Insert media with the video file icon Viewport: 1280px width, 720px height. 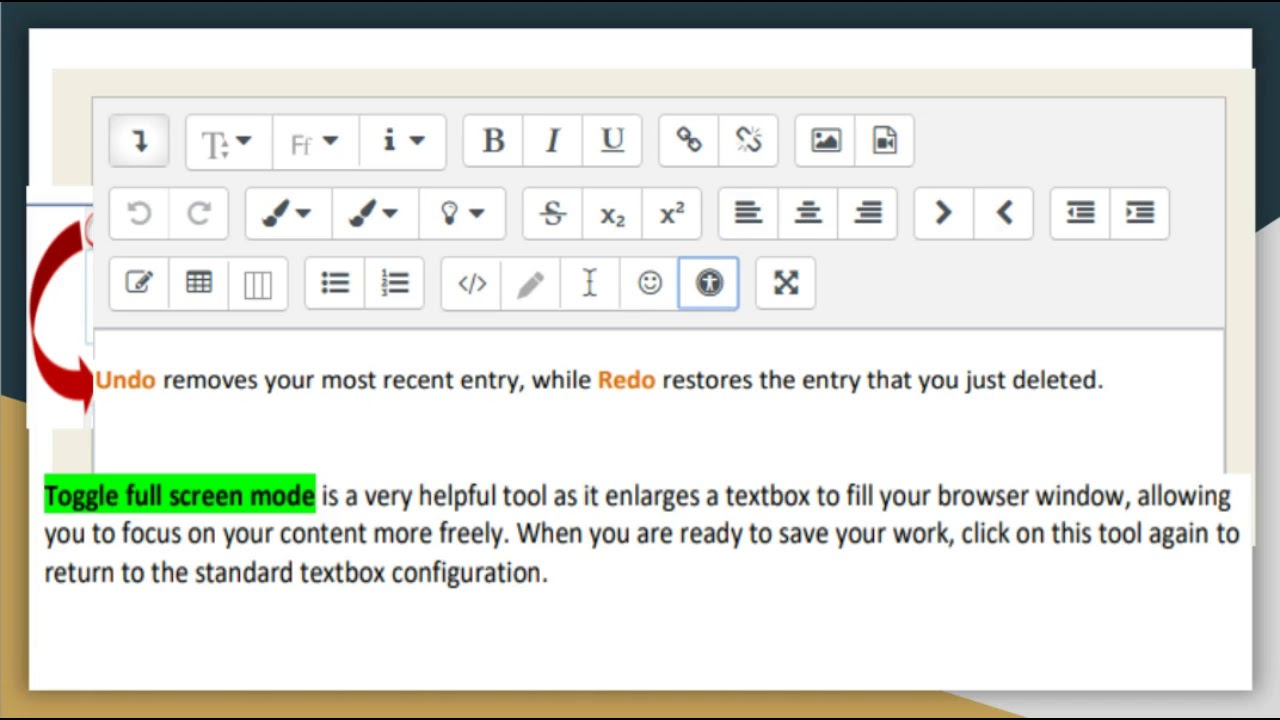click(885, 141)
